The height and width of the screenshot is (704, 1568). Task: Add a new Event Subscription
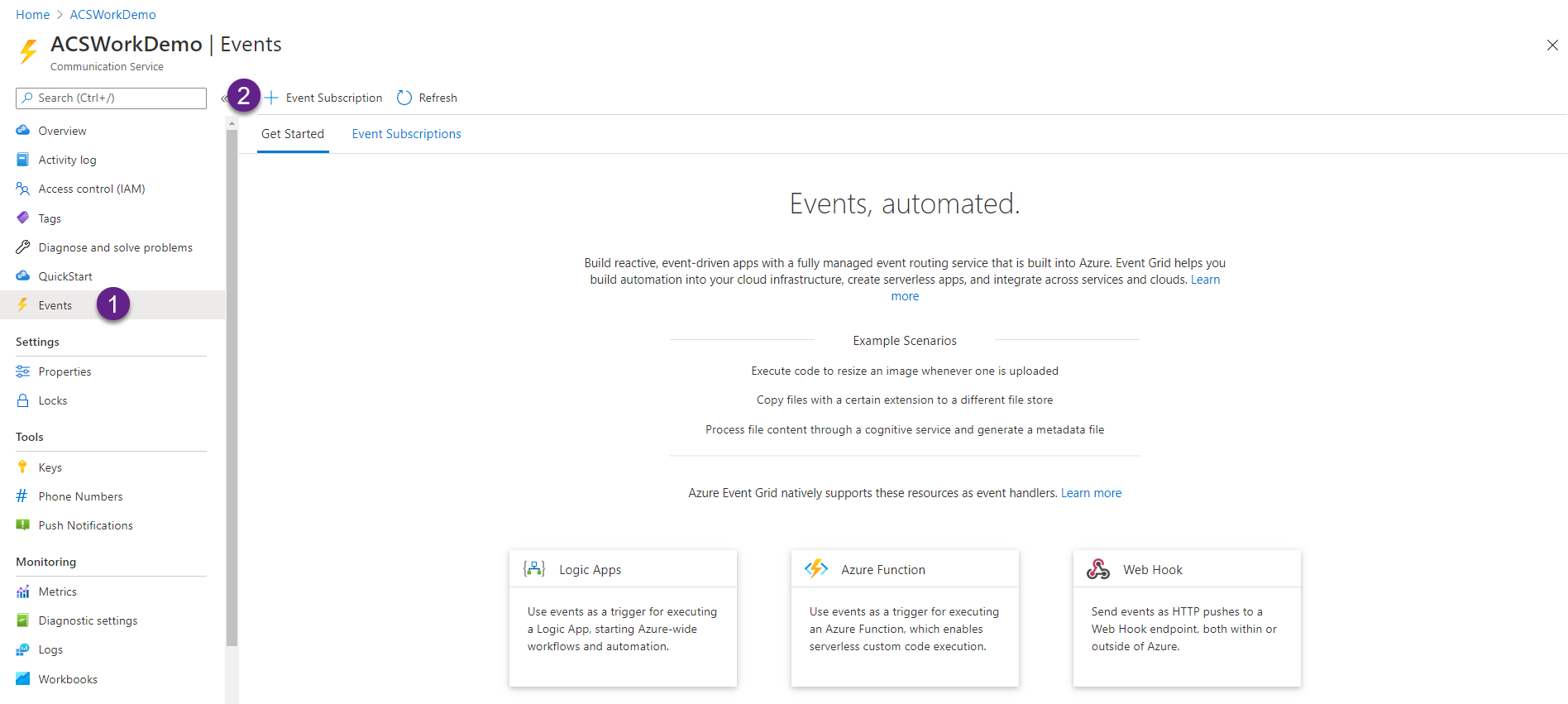(324, 98)
